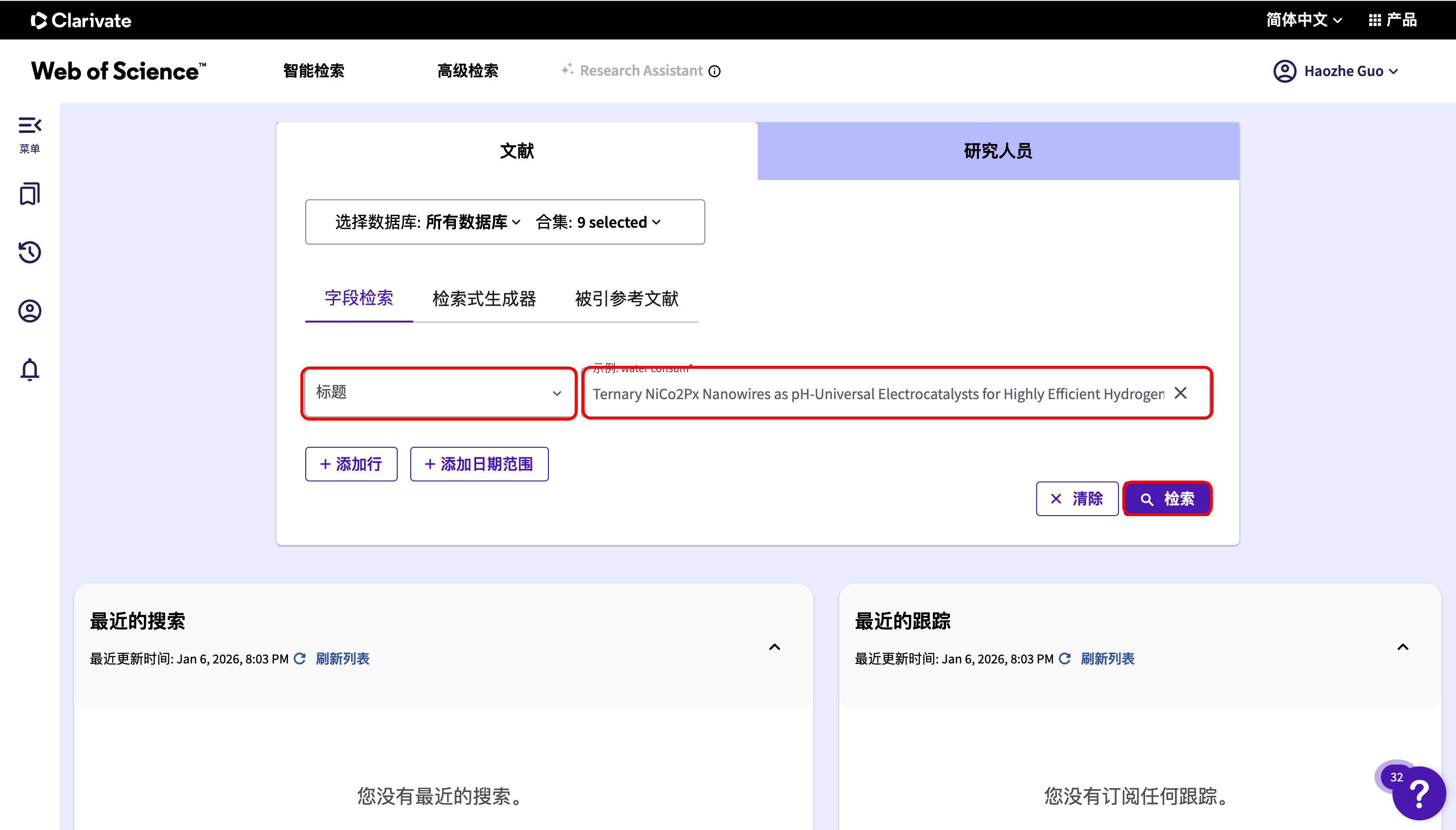Open researcher profile icon in sidebar
This screenshot has width=1456, height=830.
point(30,311)
